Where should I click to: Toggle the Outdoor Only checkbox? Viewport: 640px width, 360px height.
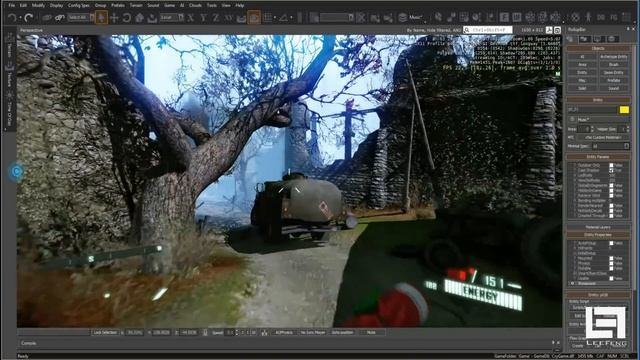point(611,165)
